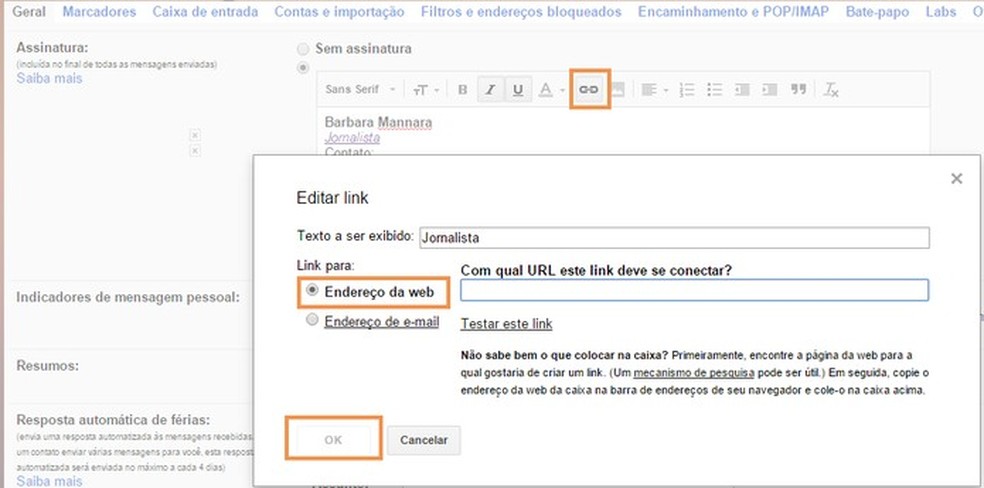Toggle italic formatting in signature toolbar
Viewport: 984px width, 488px height.
(491, 90)
